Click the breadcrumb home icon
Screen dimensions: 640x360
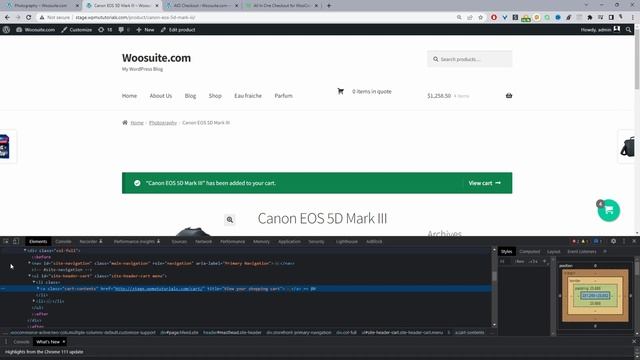click(125, 122)
